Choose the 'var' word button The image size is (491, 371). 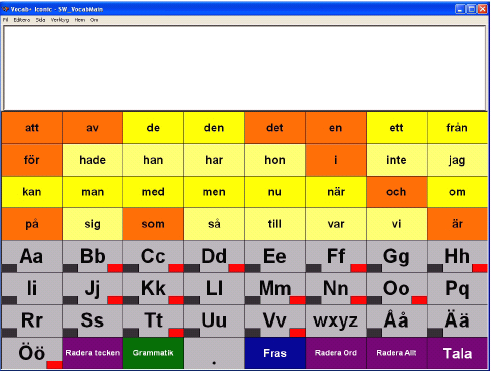pyautogui.click(x=336, y=224)
